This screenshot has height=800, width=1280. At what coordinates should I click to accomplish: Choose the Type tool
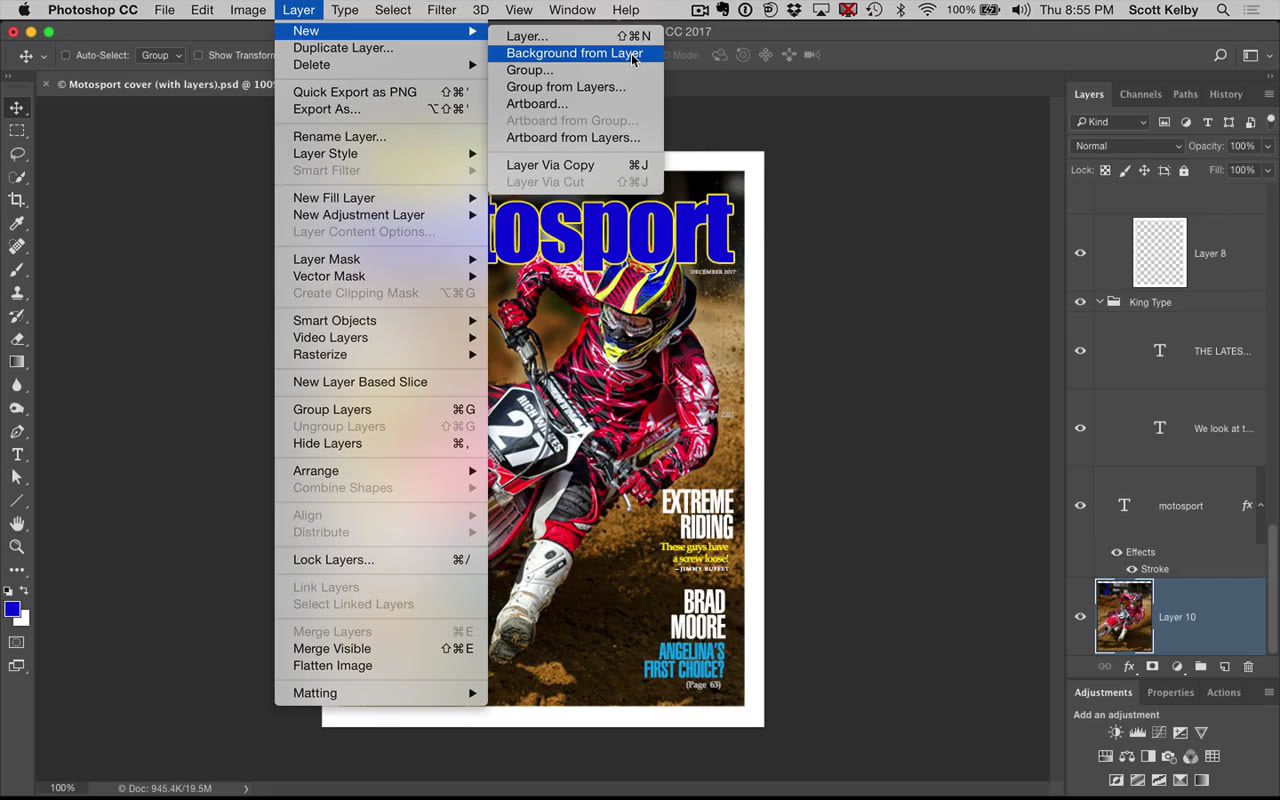pos(14,454)
